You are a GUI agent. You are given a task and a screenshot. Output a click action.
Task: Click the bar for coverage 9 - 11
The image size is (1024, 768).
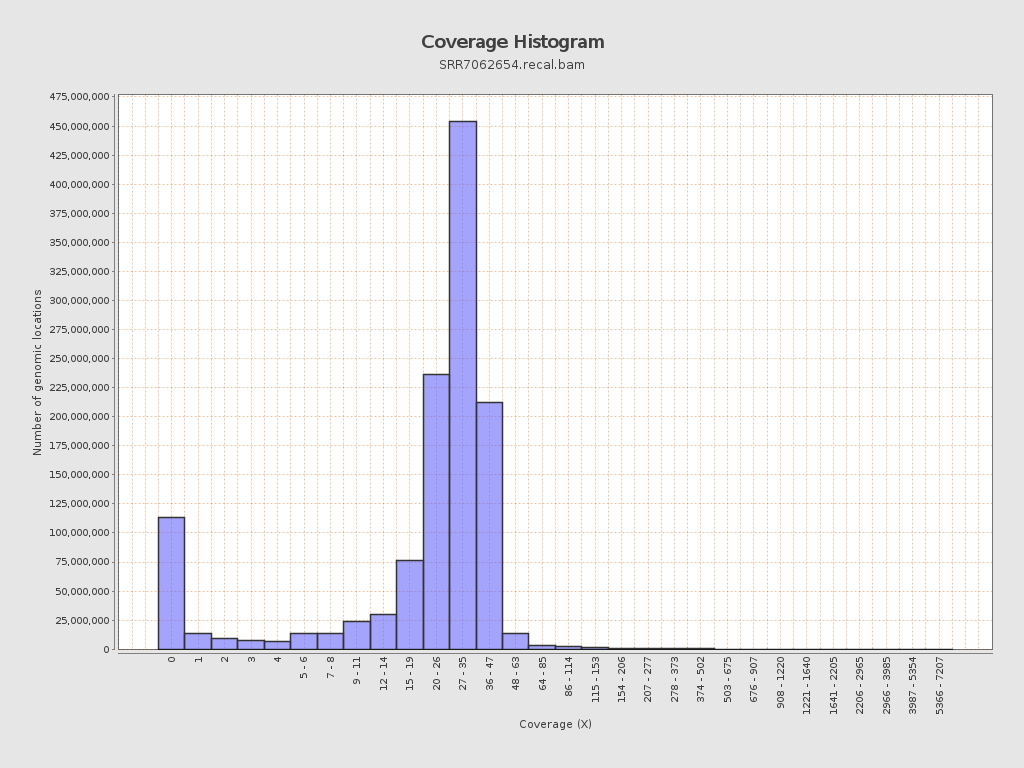point(357,635)
